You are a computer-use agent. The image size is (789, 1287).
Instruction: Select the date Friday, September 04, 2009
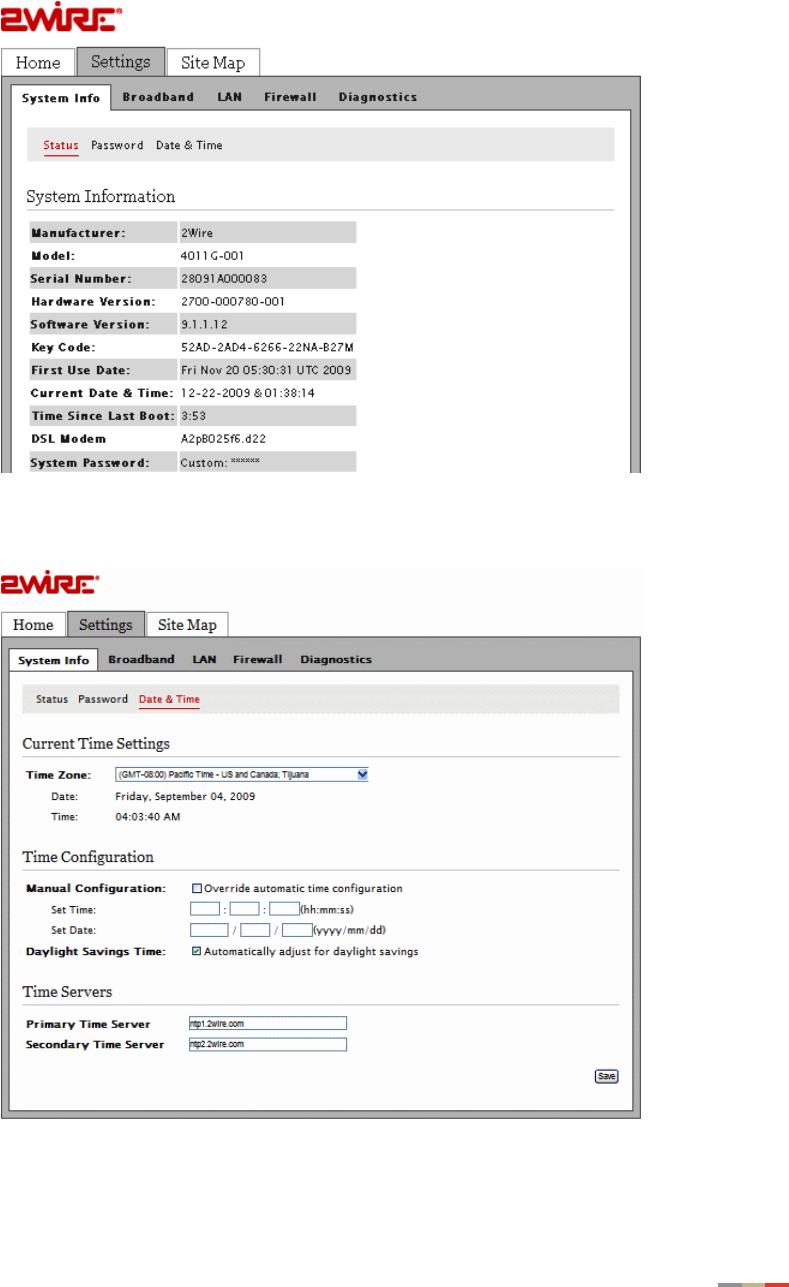click(x=185, y=797)
